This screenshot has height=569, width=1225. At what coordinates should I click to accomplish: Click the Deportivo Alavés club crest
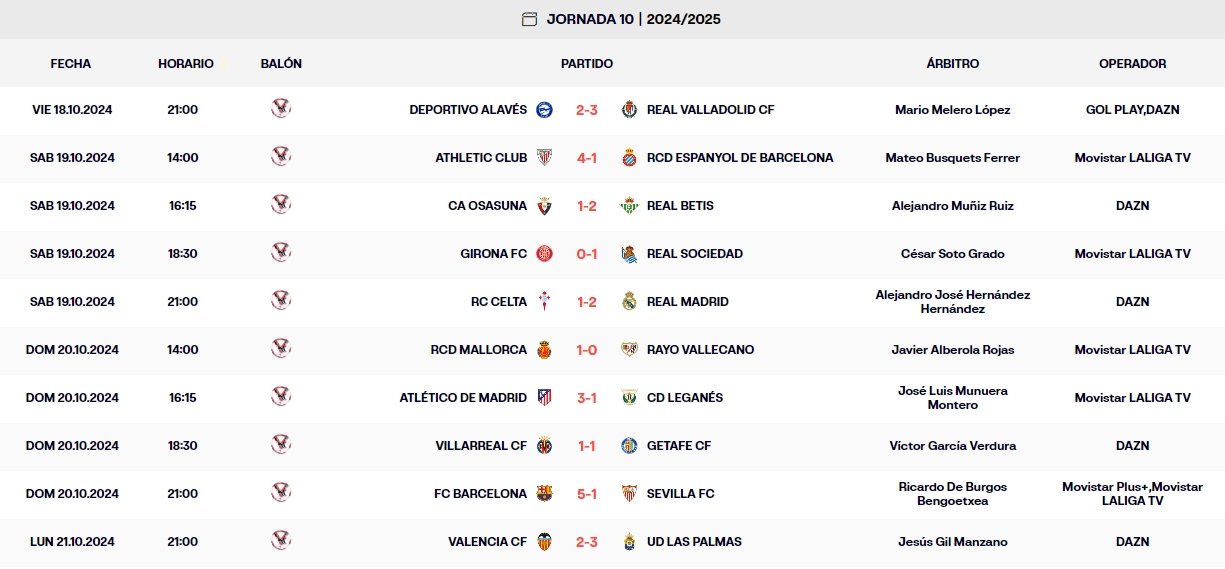point(544,110)
